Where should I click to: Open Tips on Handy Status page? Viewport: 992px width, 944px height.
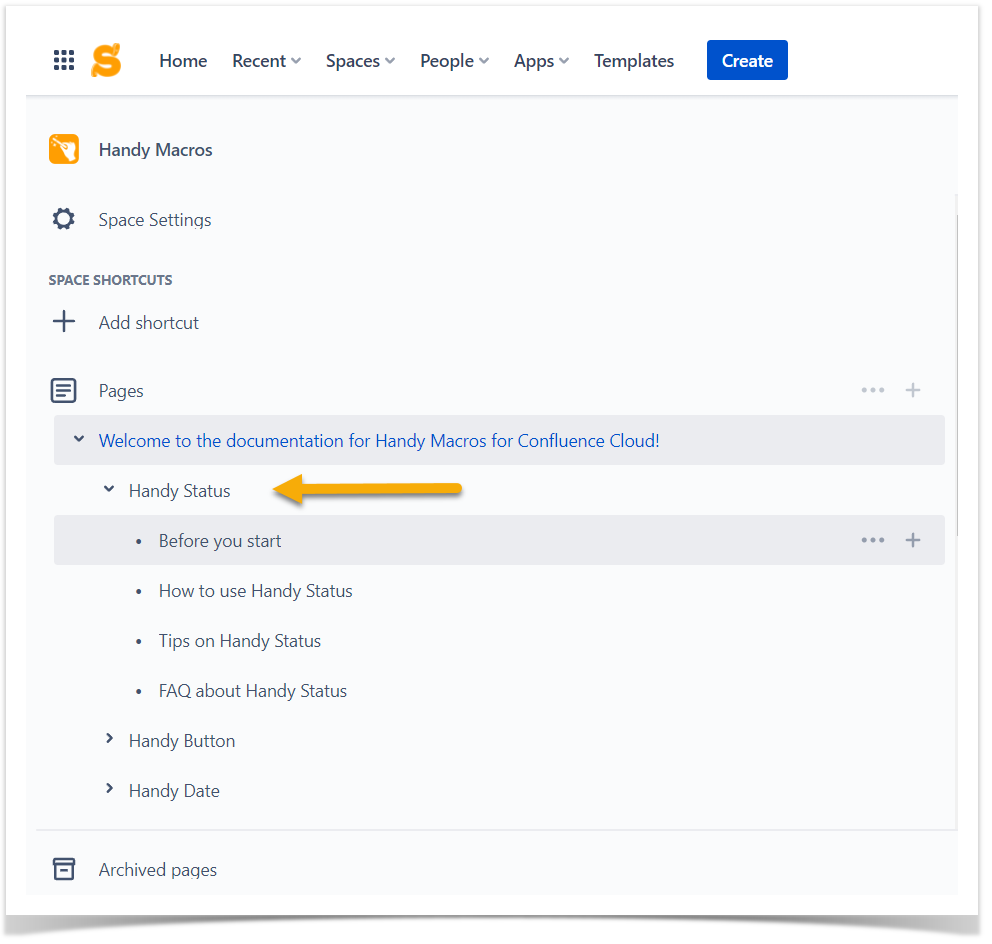click(x=240, y=641)
